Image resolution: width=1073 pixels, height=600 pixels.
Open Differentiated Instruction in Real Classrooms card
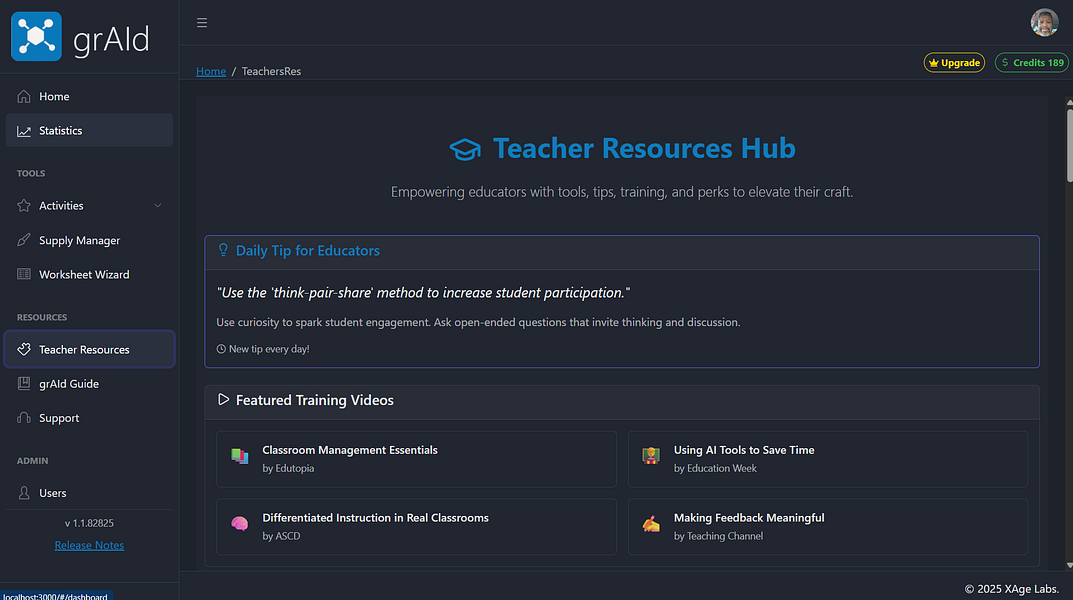416,527
